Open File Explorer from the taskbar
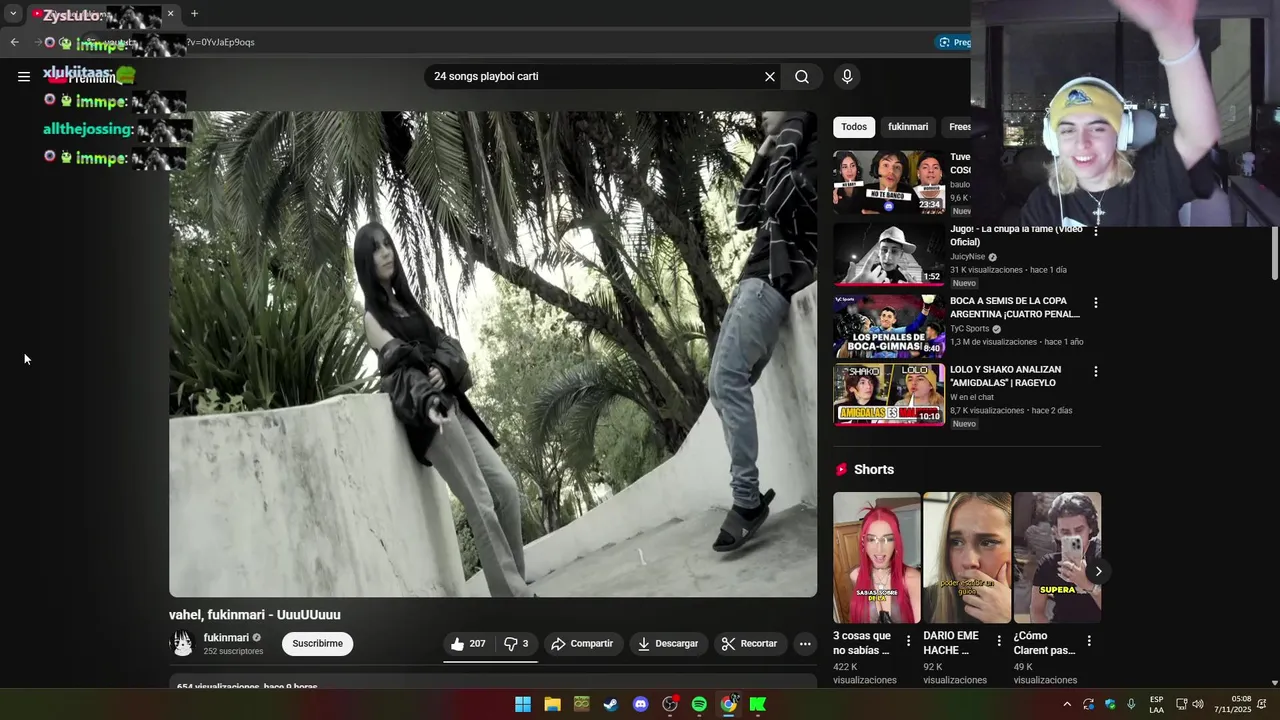 [552, 704]
